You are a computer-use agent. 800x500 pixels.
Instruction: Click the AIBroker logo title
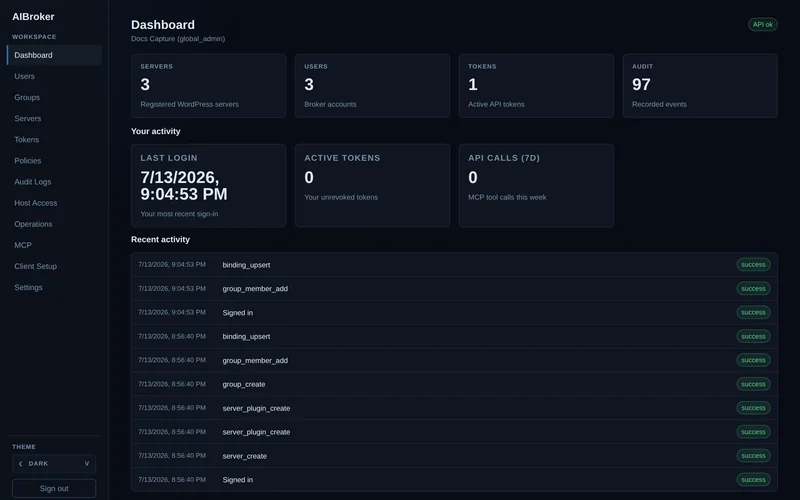coord(33,17)
